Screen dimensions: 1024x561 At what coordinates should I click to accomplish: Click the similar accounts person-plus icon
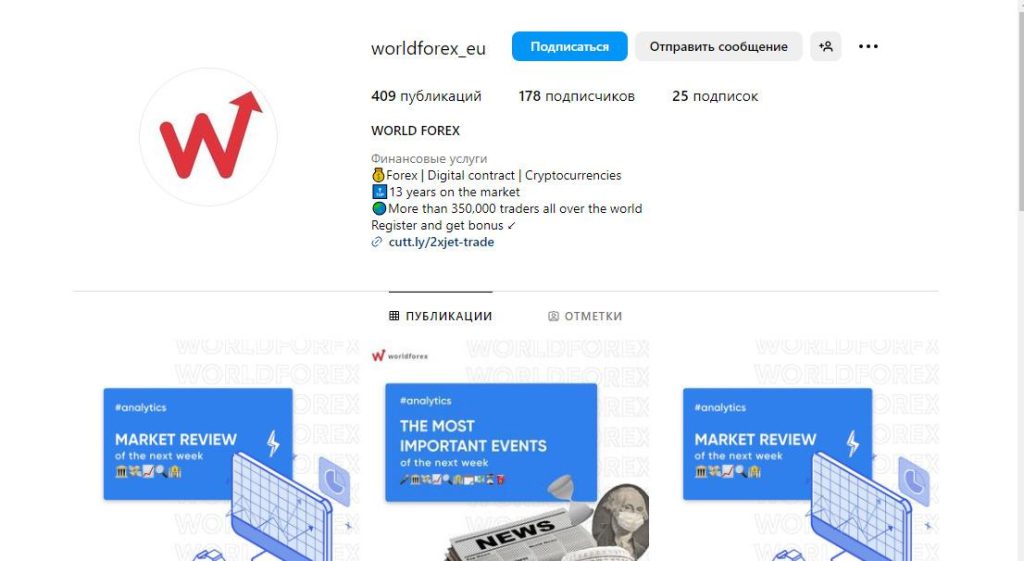click(x=825, y=46)
